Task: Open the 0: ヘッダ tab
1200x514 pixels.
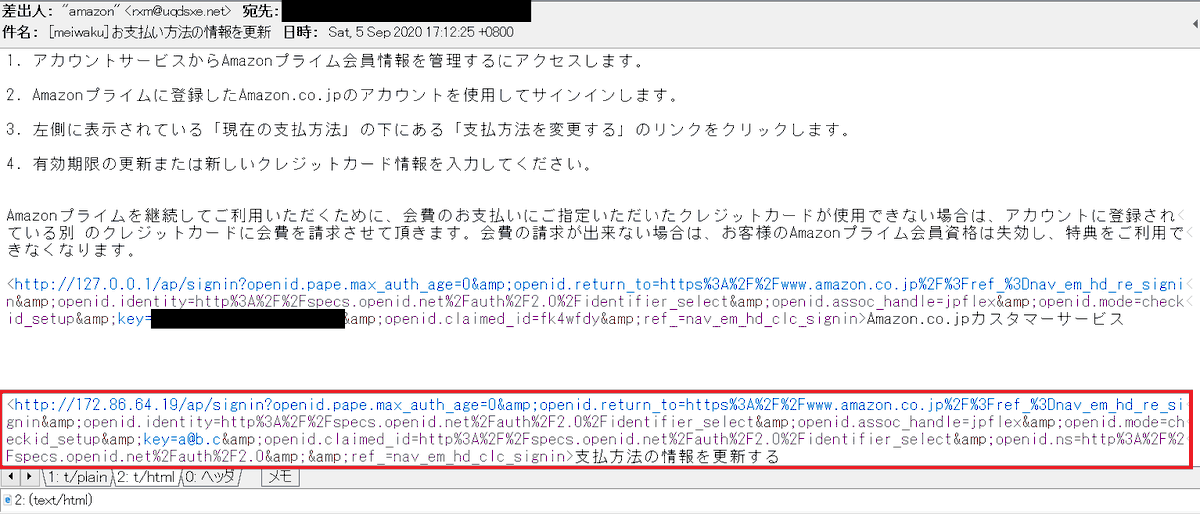Action: (212, 478)
